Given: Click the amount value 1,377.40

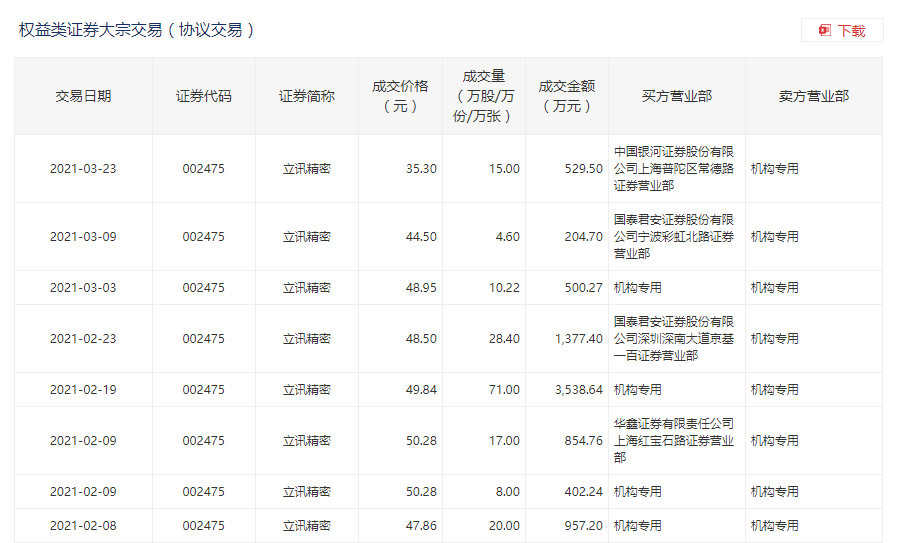Looking at the screenshot, I should tap(579, 339).
